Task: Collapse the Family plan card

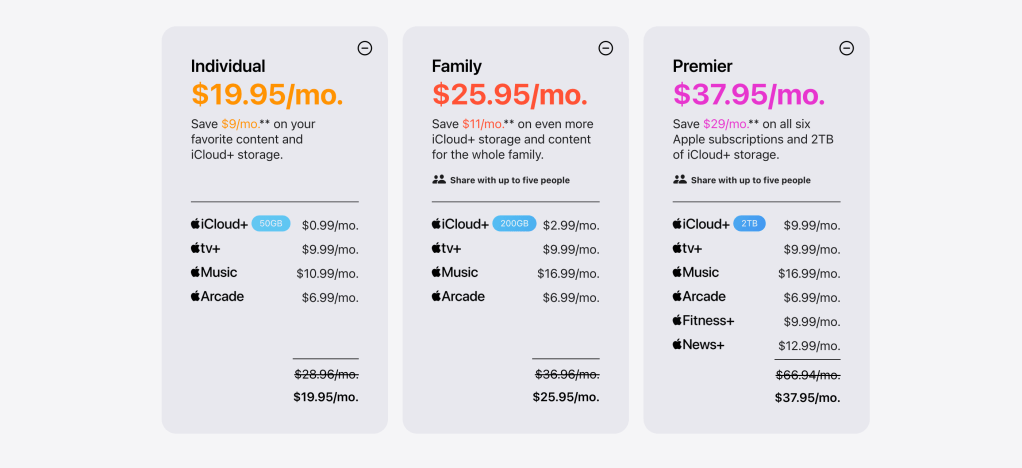Action: point(606,48)
